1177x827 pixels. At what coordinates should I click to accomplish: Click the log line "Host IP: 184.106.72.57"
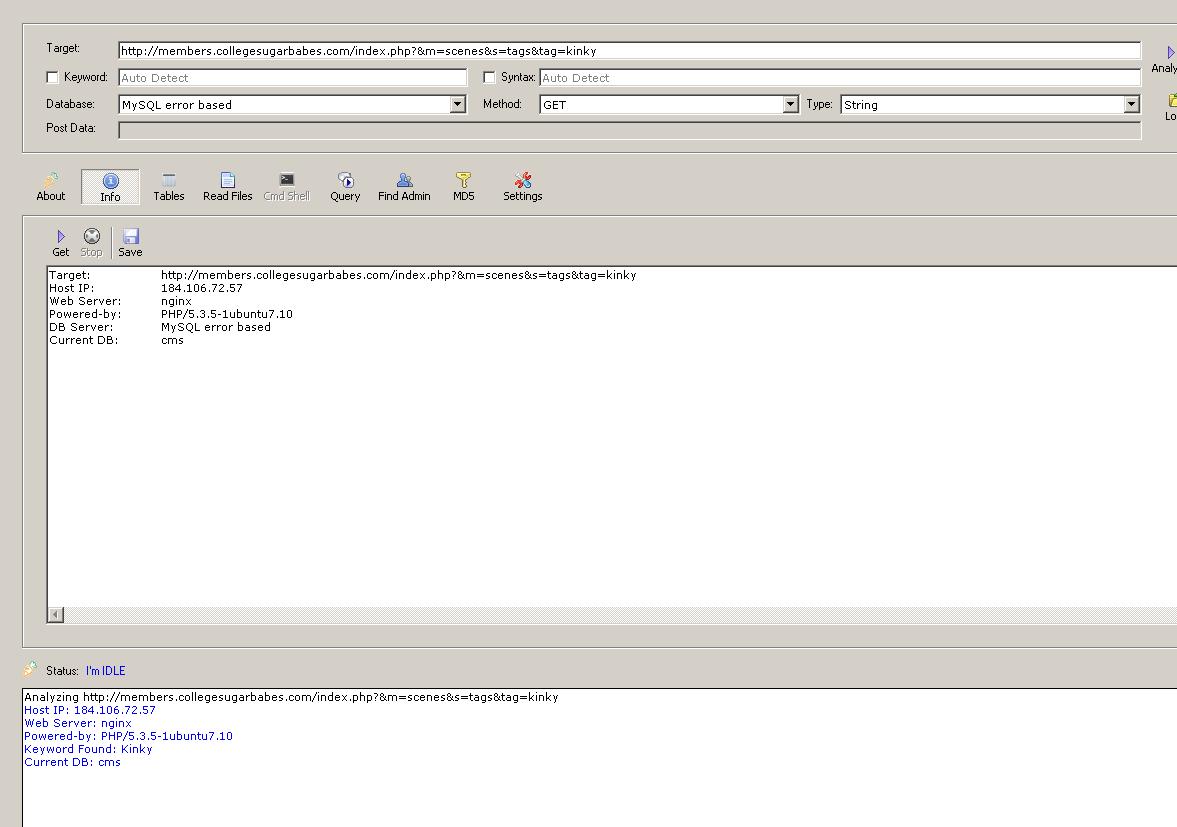pos(90,710)
